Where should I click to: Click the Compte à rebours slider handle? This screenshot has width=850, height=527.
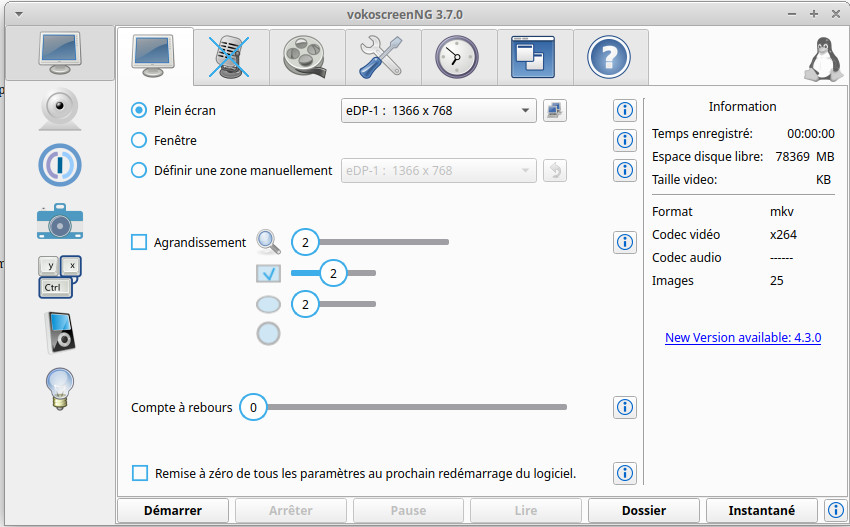(254, 407)
